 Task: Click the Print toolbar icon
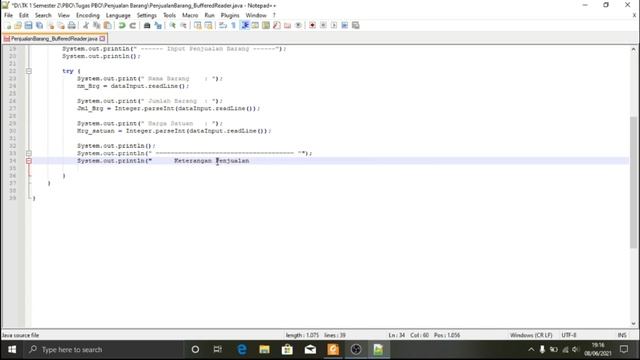[x=72, y=25]
